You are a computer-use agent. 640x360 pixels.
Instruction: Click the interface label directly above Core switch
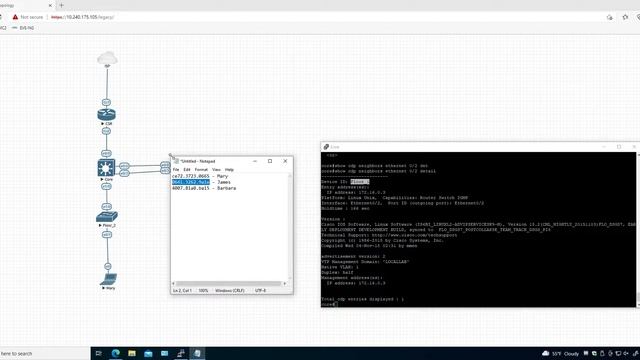[x=106, y=153]
